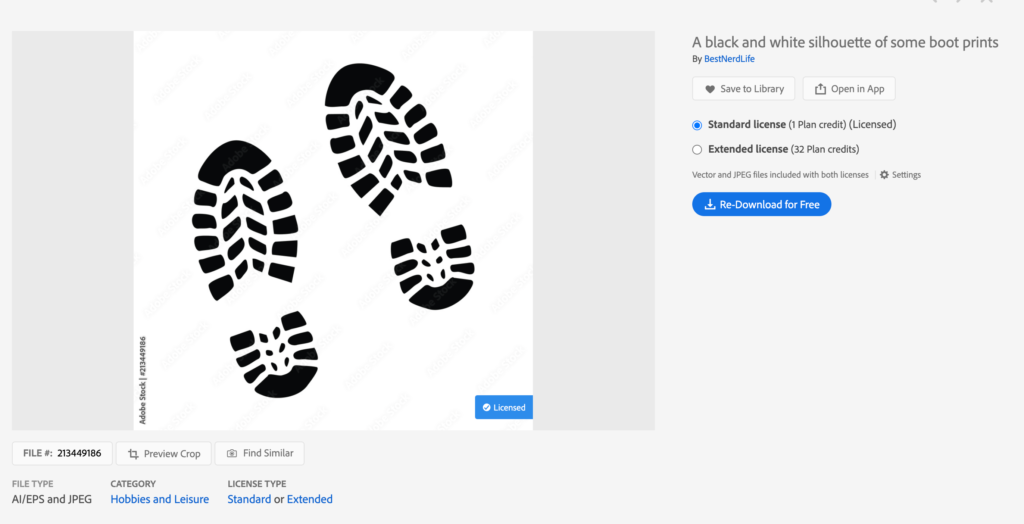Select the Extended license radio button
The image size is (1024, 524).
click(x=697, y=150)
